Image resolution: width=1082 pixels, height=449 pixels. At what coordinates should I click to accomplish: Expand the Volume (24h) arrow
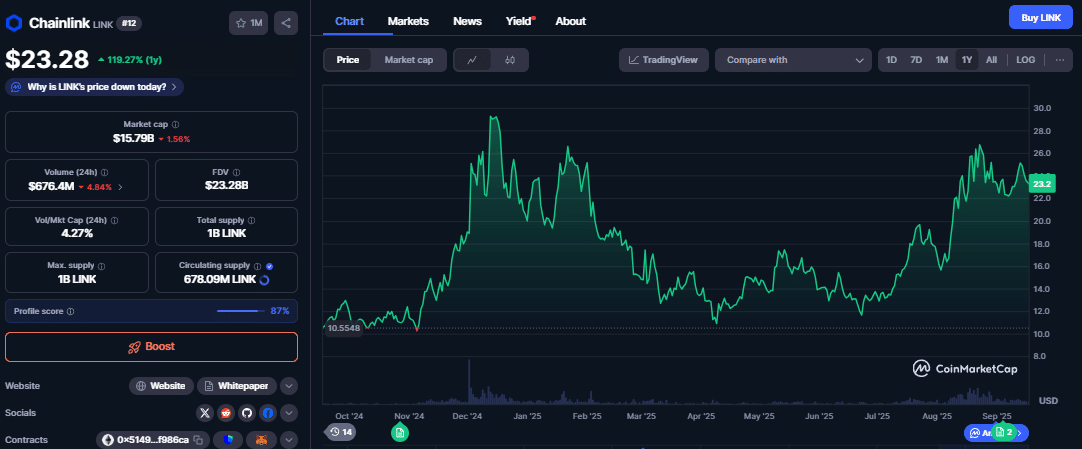click(x=121, y=186)
